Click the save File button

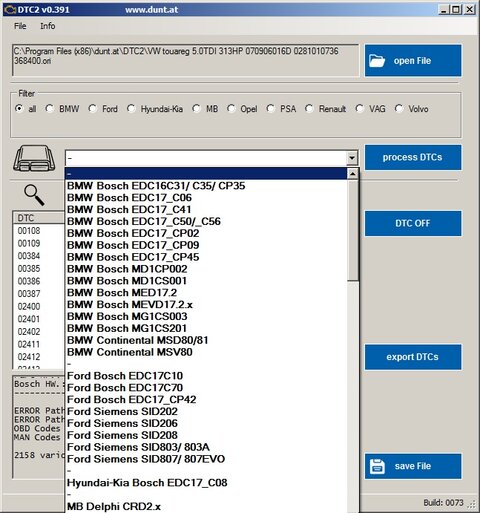point(413,466)
